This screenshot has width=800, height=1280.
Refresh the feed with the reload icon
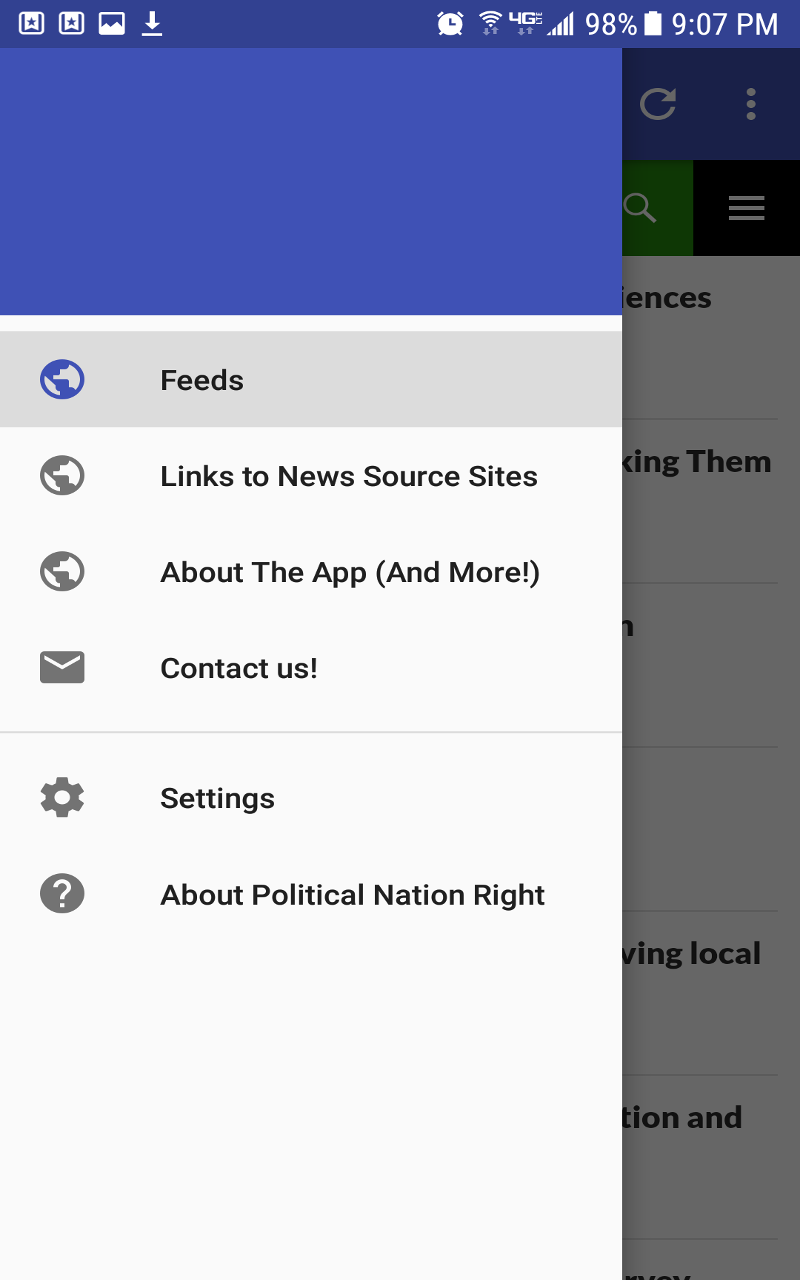click(x=658, y=104)
